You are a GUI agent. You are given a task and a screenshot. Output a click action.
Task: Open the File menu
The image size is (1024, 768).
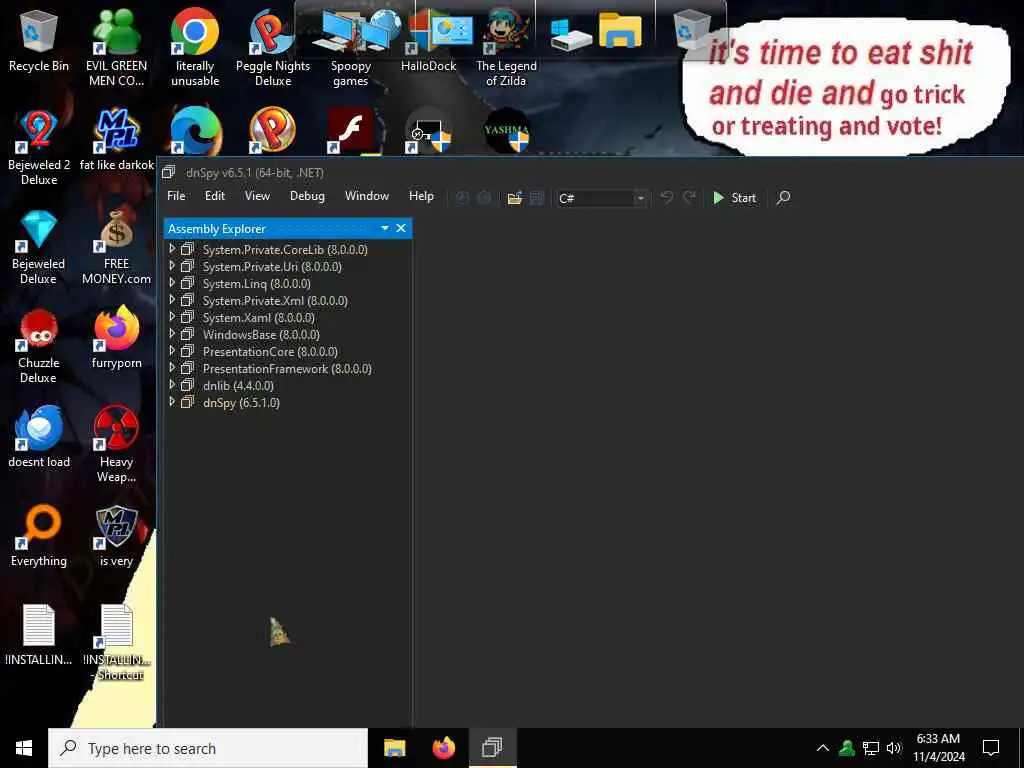(x=176, y=196)
